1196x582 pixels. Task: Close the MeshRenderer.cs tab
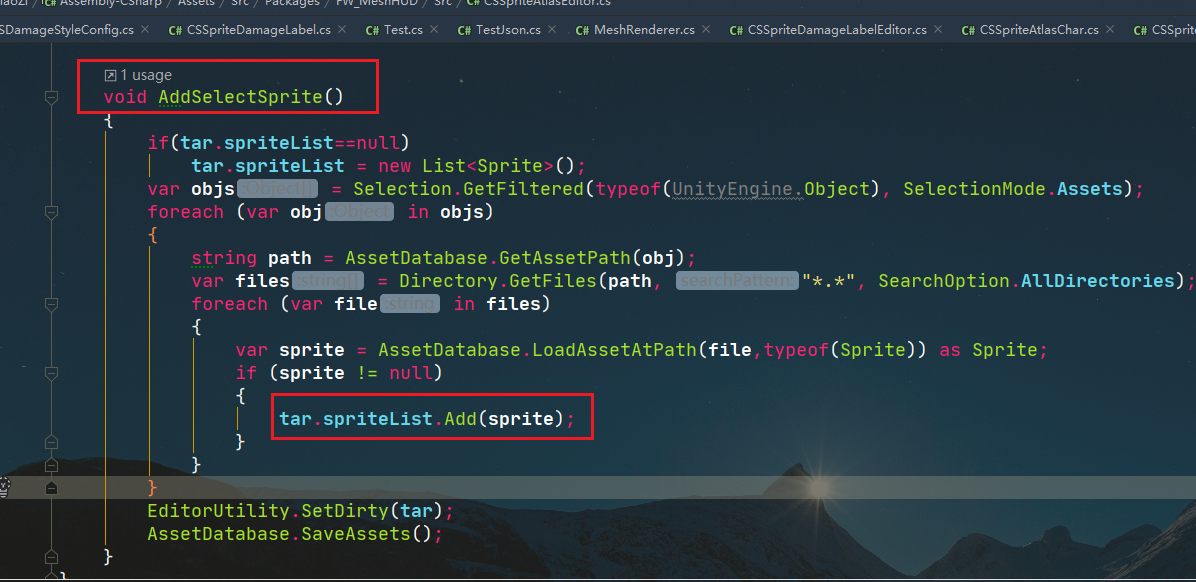(x=705, y=30)
